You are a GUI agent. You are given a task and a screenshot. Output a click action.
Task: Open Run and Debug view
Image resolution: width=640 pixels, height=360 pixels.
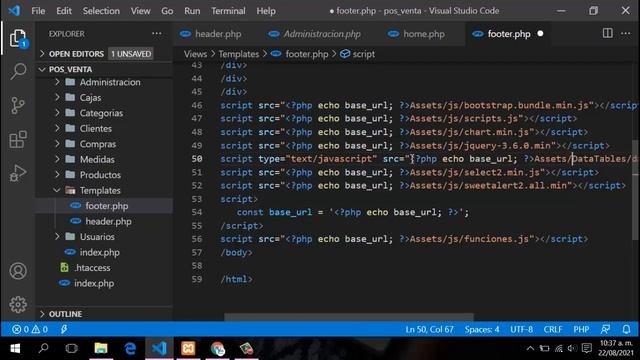[18, 173]
